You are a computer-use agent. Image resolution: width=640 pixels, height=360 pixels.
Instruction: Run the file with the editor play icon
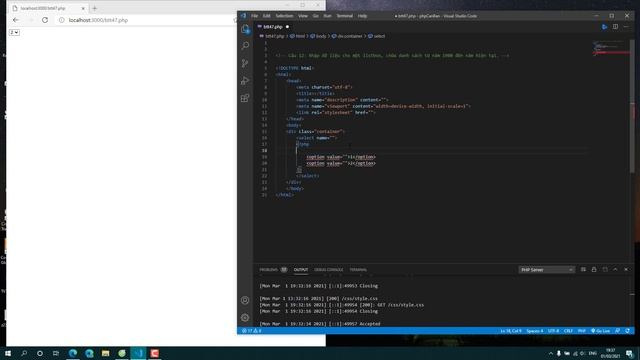point(604,27)
